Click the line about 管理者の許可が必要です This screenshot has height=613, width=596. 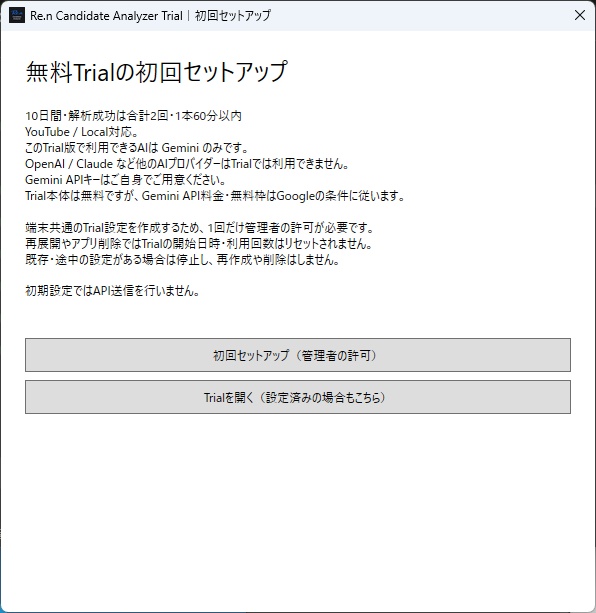click(200, 228)
